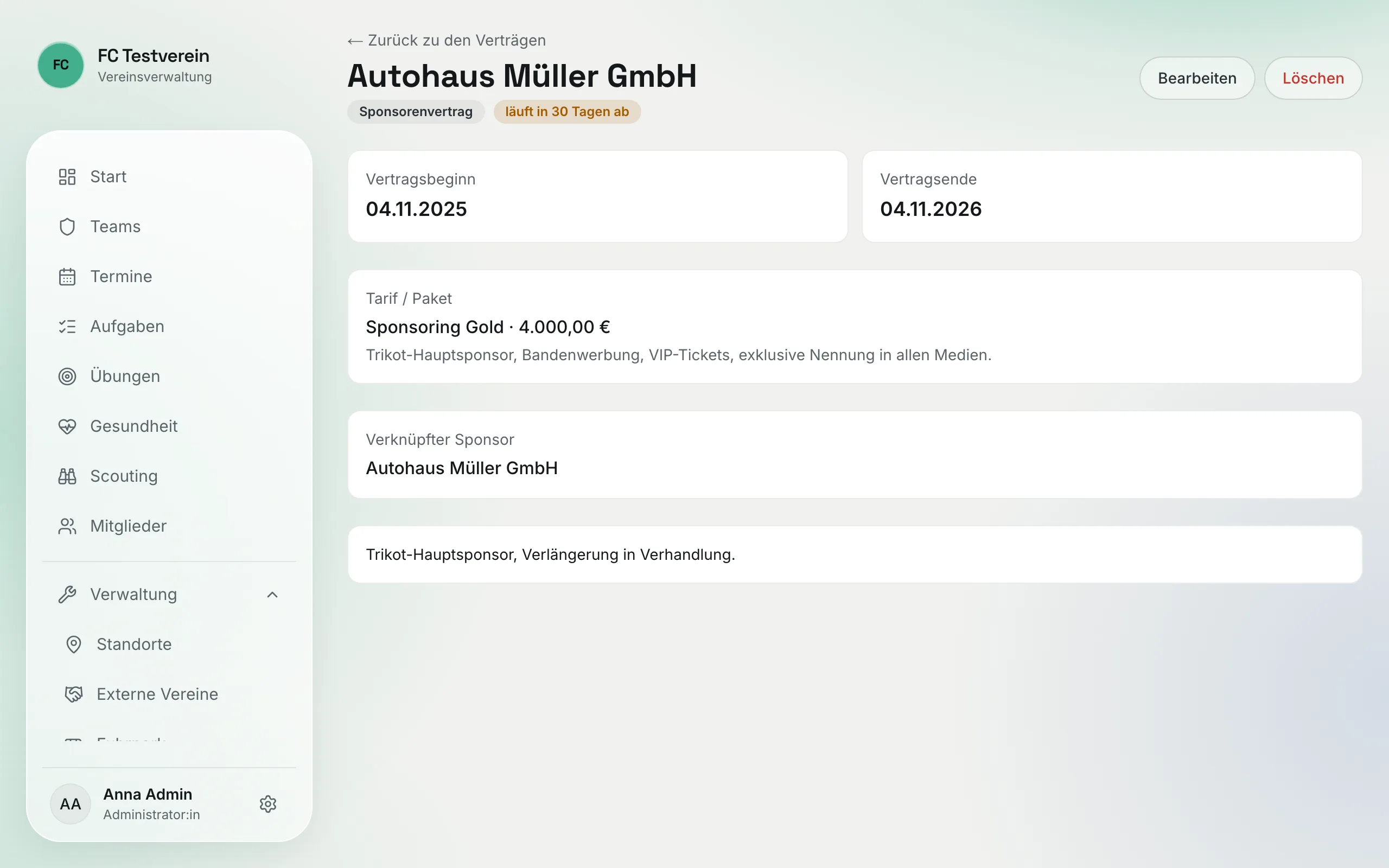The image size is (1389, 868).
Task: Click the Sponsorenvertrag badge
Action: click(416, 111)
